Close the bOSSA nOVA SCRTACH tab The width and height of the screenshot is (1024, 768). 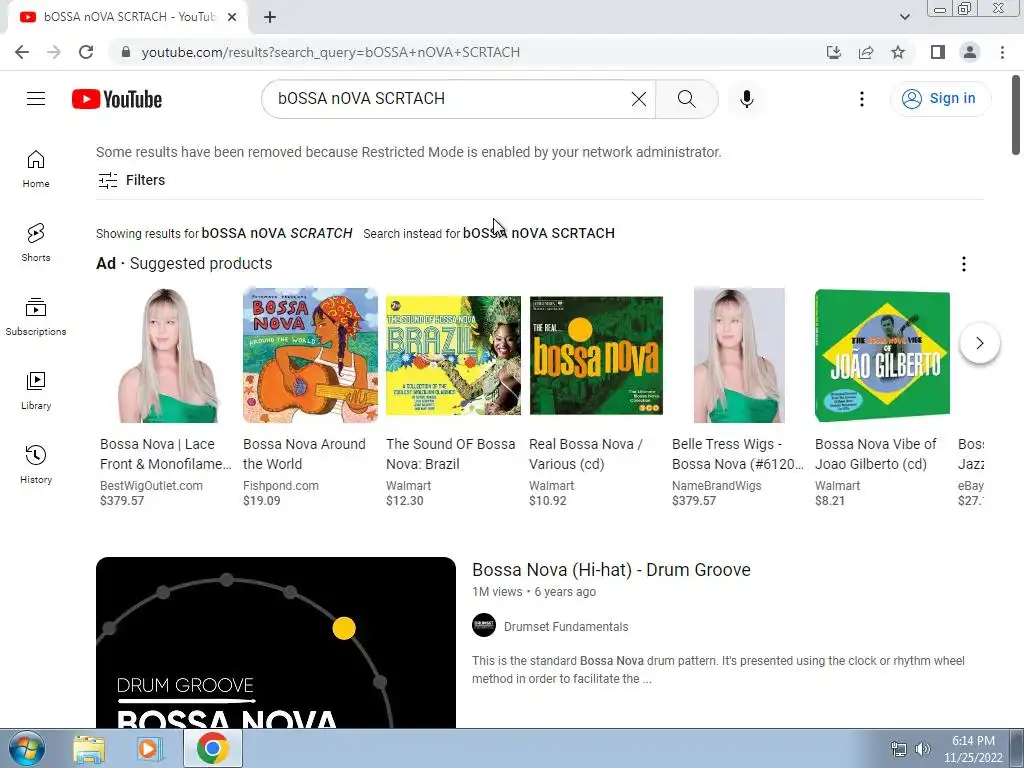(x=232, y=18)
